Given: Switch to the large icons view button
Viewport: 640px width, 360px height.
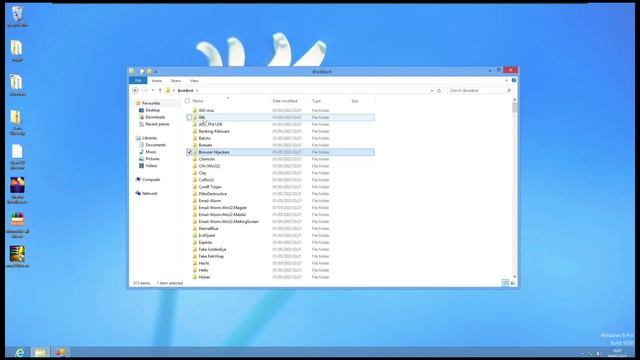Looking at the screenshot, I should pyautogui.click(x=513, y=283).
